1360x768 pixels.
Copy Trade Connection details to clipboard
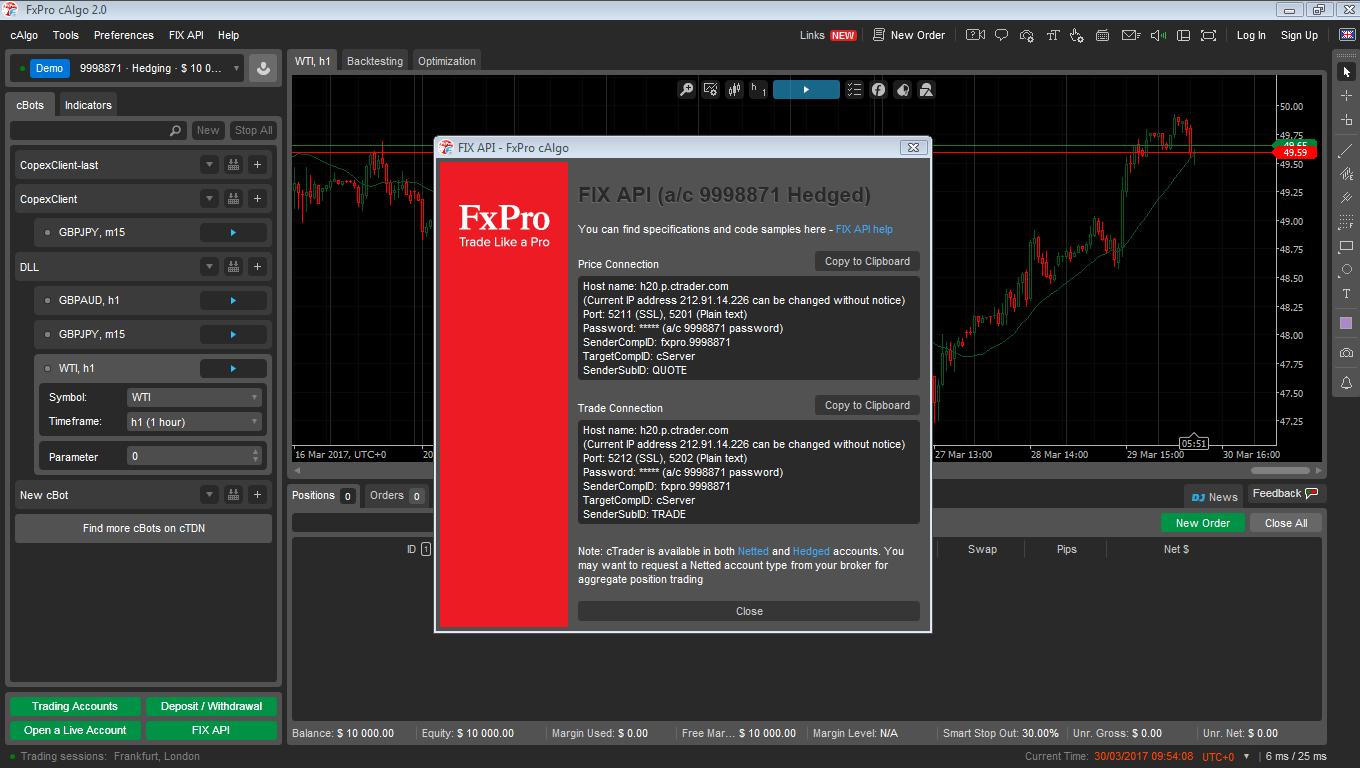(x=867, y=406)
